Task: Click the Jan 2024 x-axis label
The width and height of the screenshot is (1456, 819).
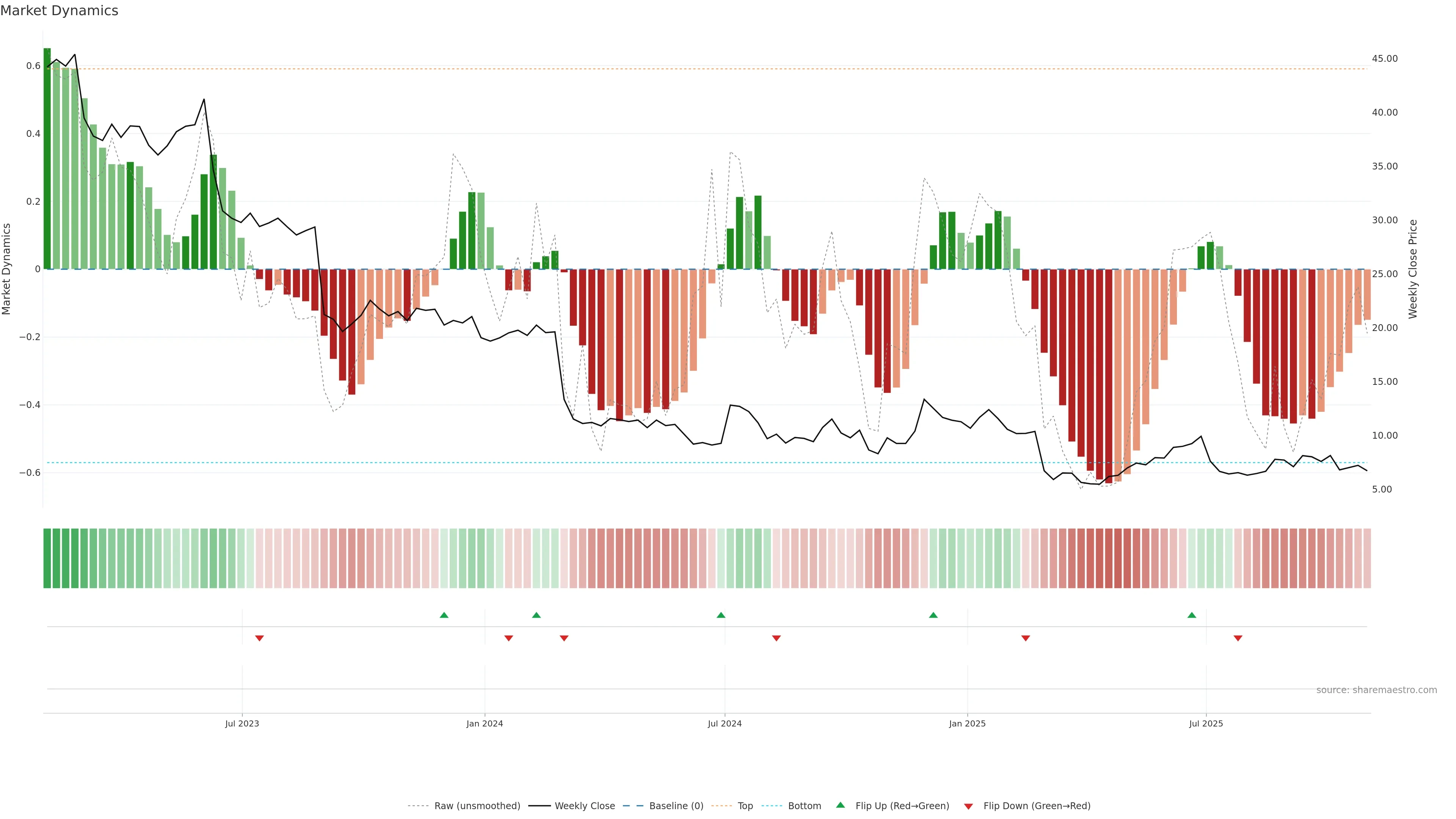Action: pyautogui.click(x=485, y=723)
